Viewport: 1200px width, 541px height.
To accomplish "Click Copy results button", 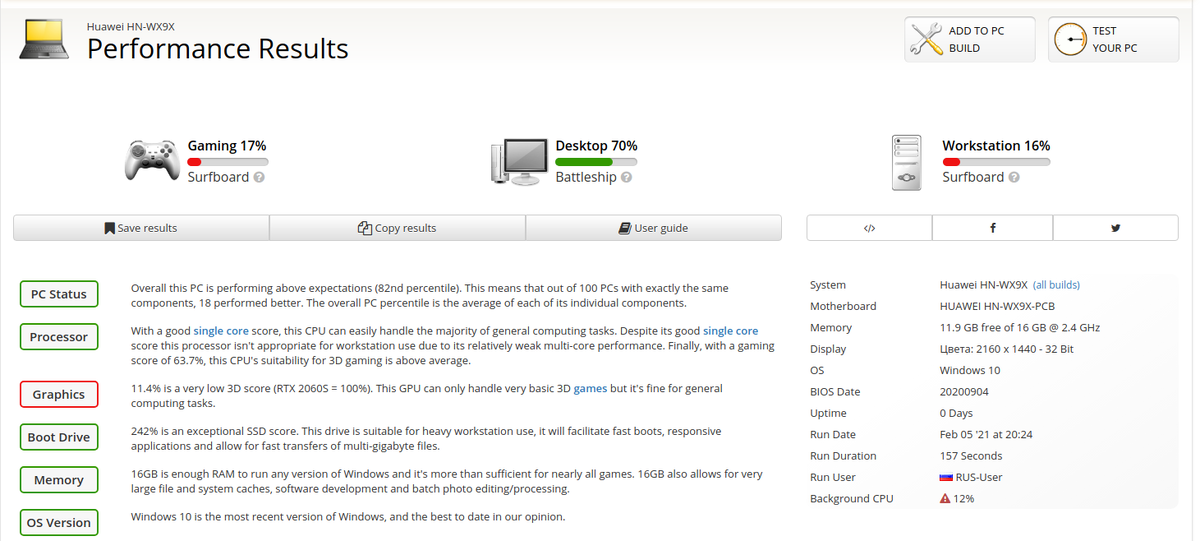I will (x=397, y=228).
